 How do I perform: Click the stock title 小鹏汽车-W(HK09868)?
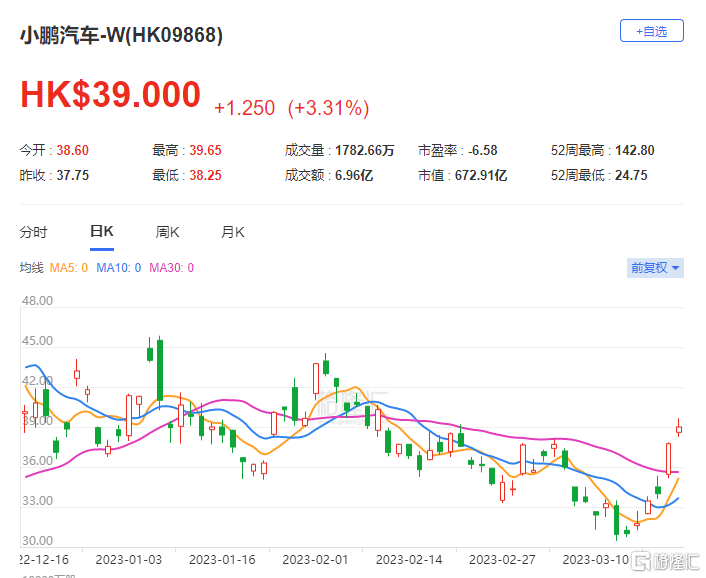pyautogui.click(x=121, y=35)
